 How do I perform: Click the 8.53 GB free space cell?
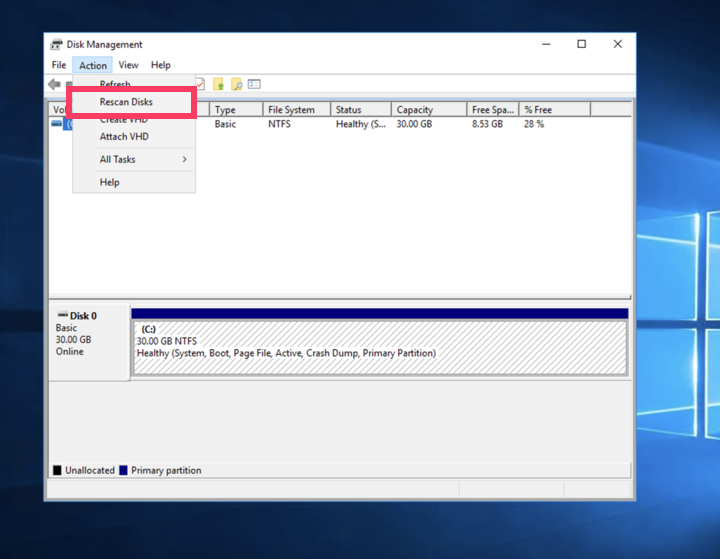coord(487,124)
